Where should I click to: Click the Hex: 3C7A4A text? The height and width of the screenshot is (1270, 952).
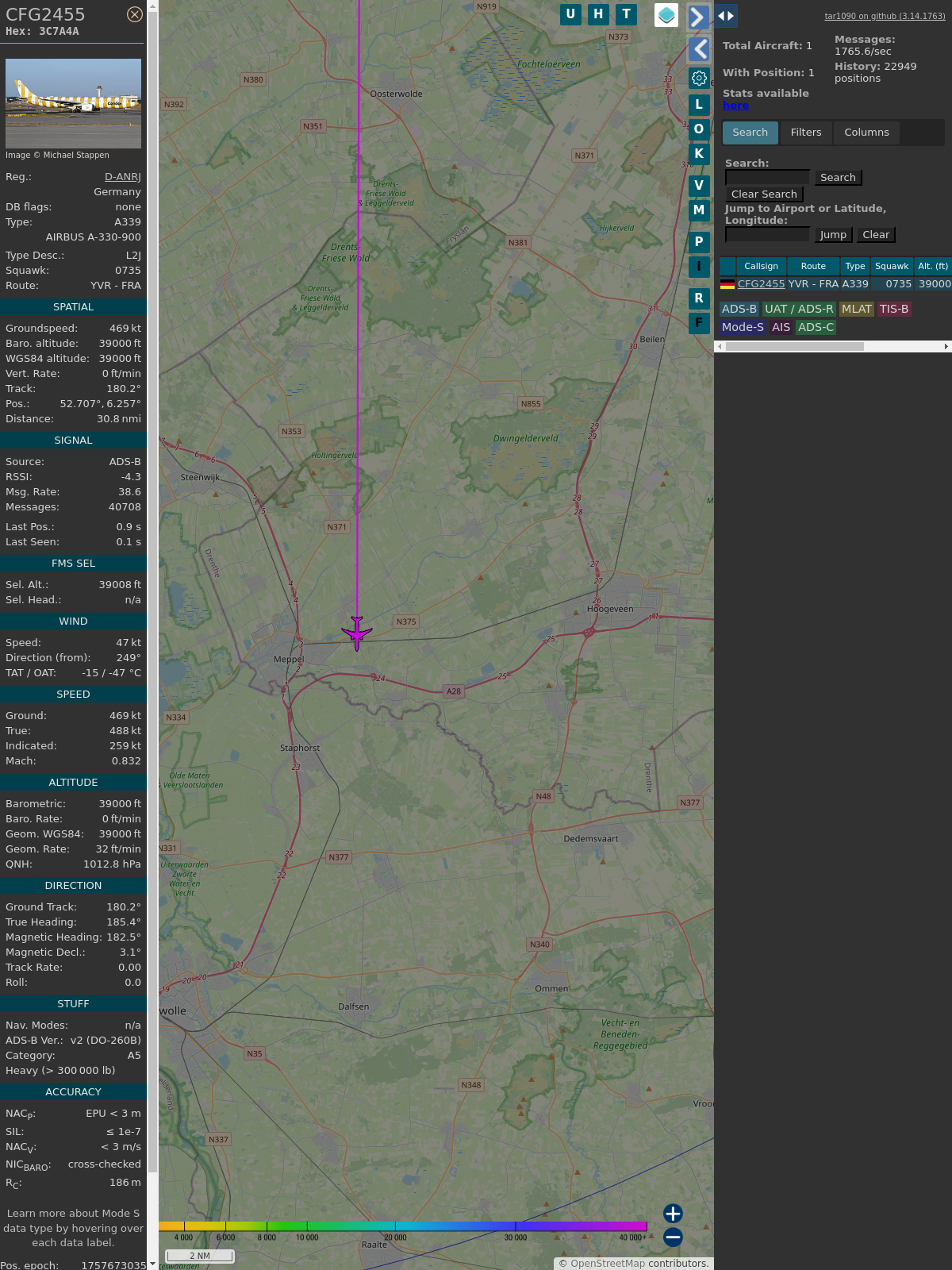click(42, 32)
